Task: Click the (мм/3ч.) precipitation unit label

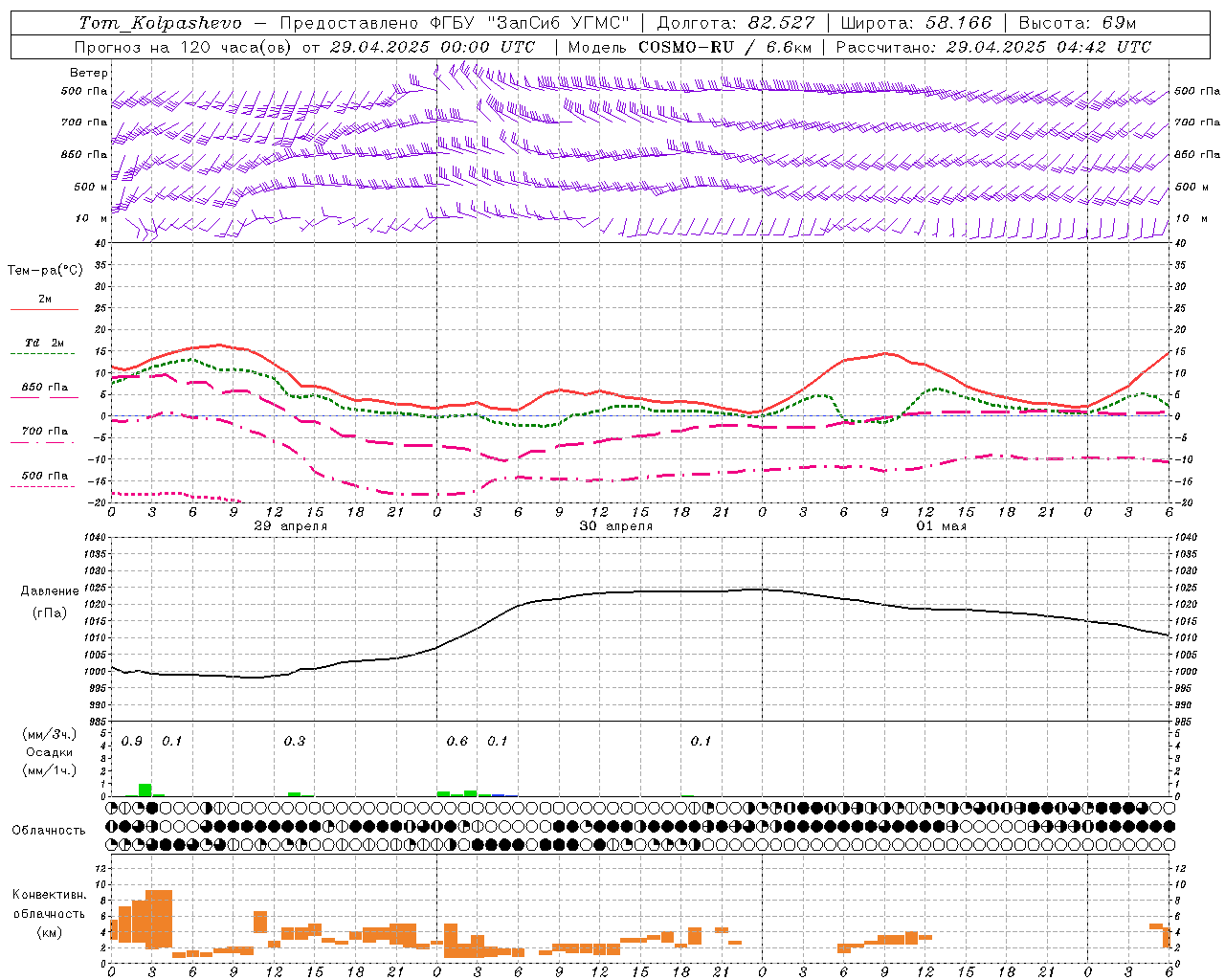Action: pos(50,734)
